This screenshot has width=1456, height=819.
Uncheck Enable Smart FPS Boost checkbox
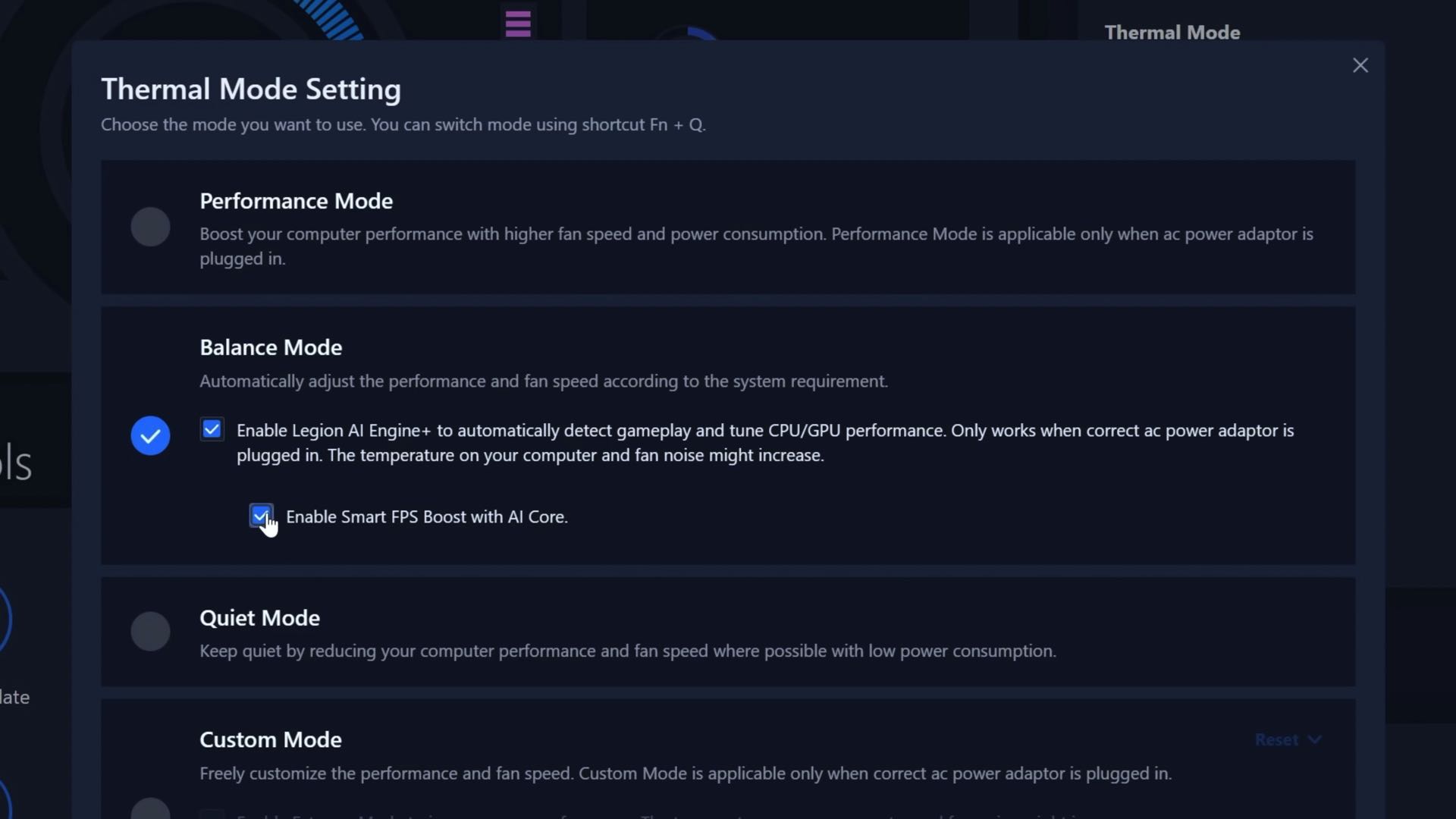point(261,516)
